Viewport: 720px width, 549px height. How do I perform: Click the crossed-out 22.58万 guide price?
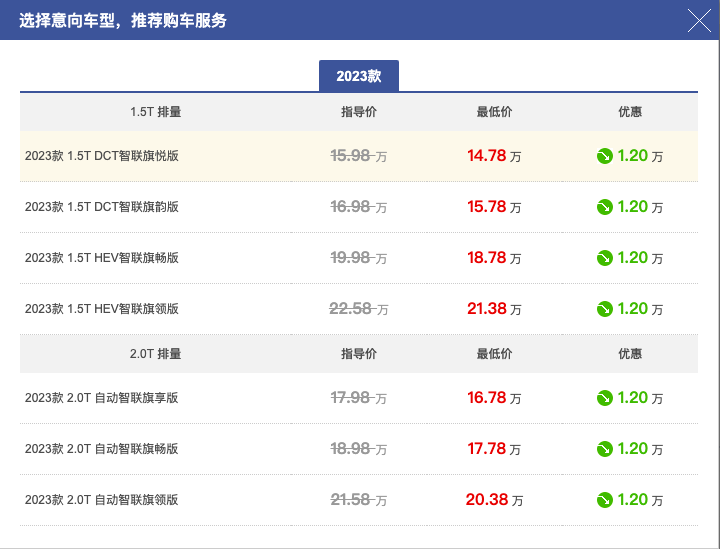(359, 309)
